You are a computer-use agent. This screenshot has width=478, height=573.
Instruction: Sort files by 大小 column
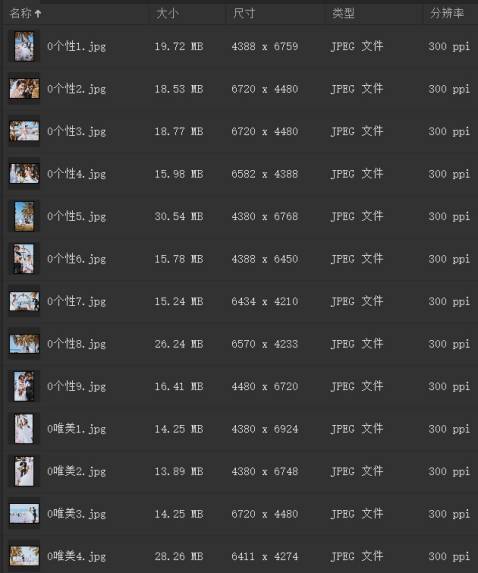pos(167,14)
